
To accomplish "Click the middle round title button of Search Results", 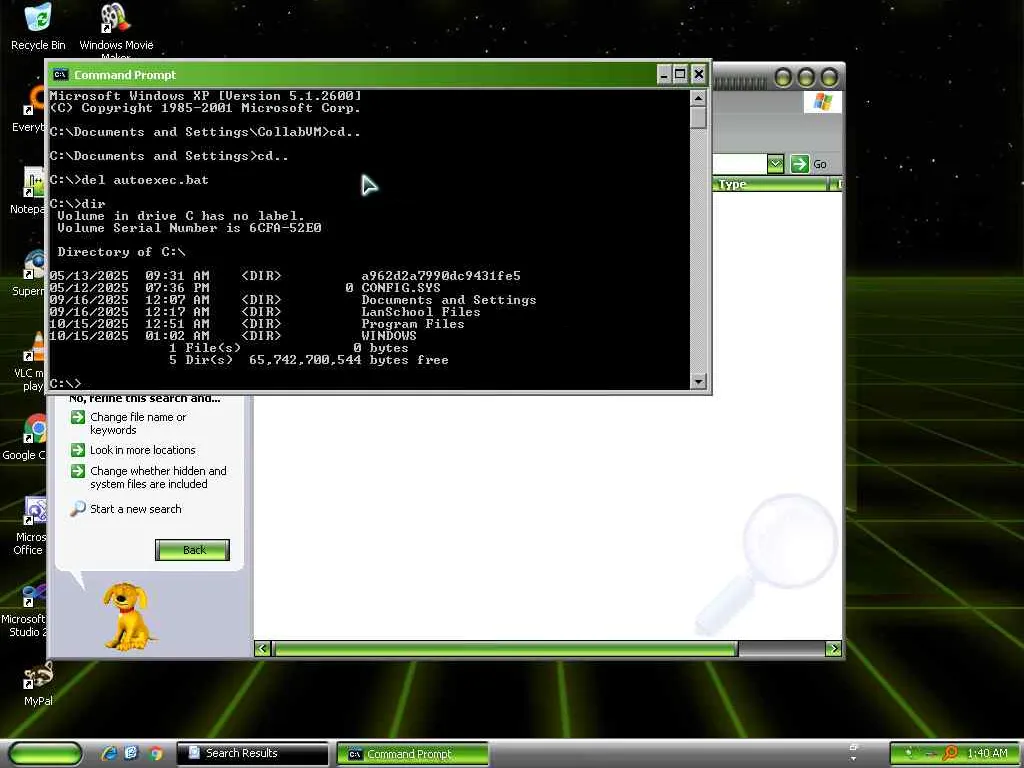I will click(x=806, y=78).
